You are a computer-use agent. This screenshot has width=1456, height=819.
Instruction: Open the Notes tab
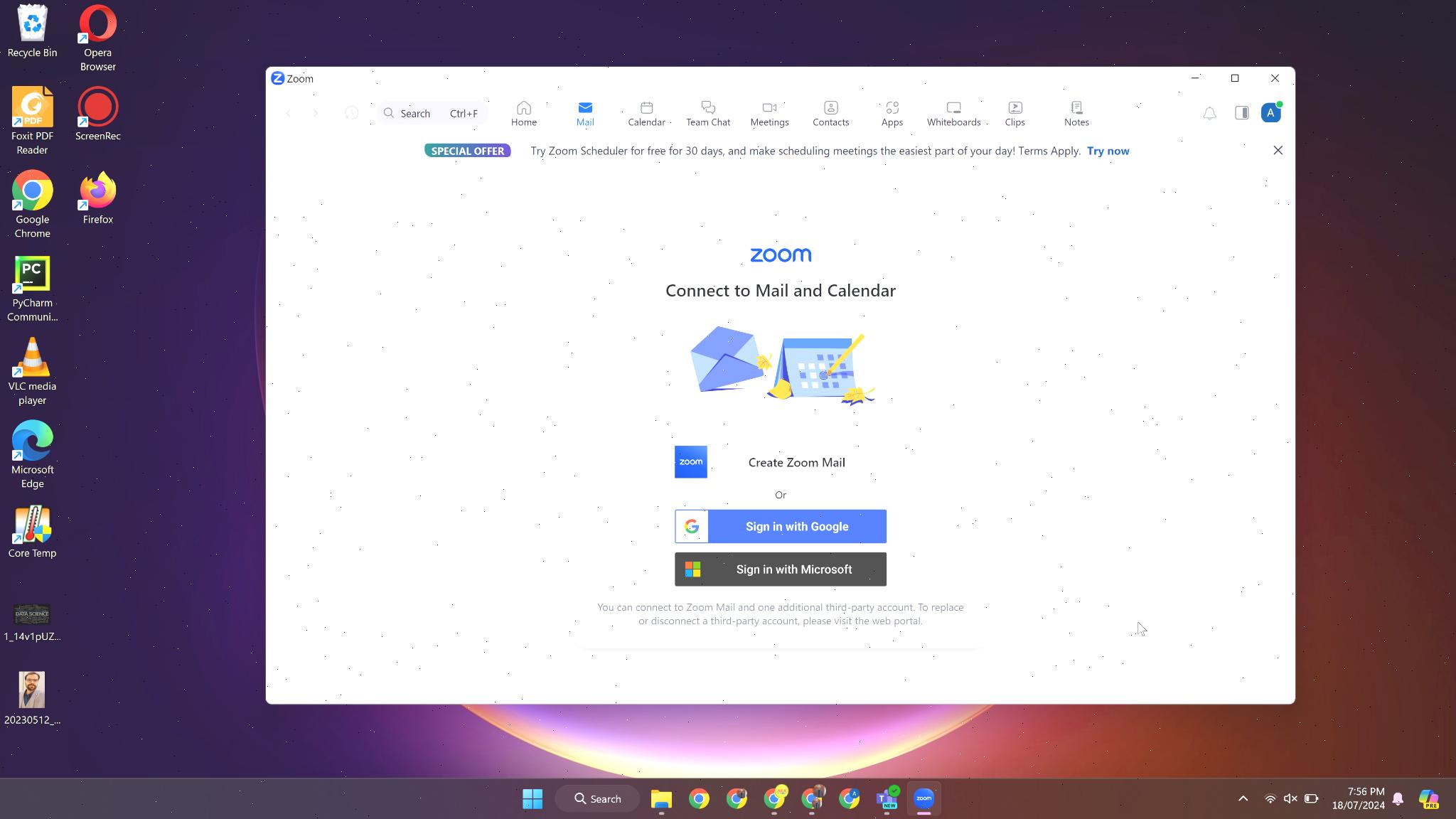1076,113
